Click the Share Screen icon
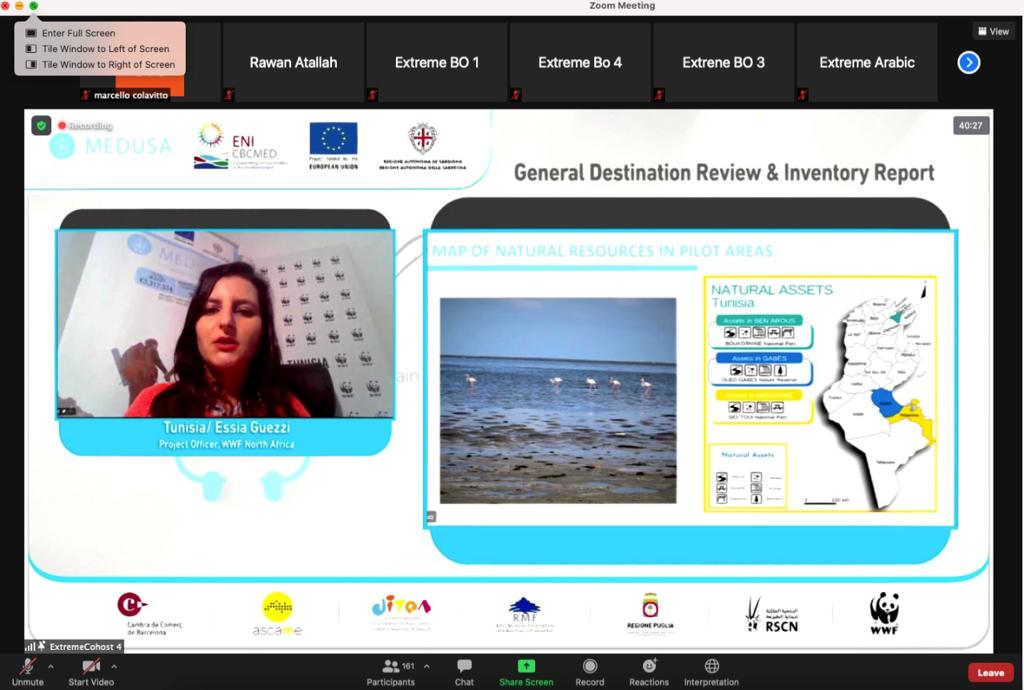Image resolution: width=1024 pixels, height=690 pixels. click(526, 667)
